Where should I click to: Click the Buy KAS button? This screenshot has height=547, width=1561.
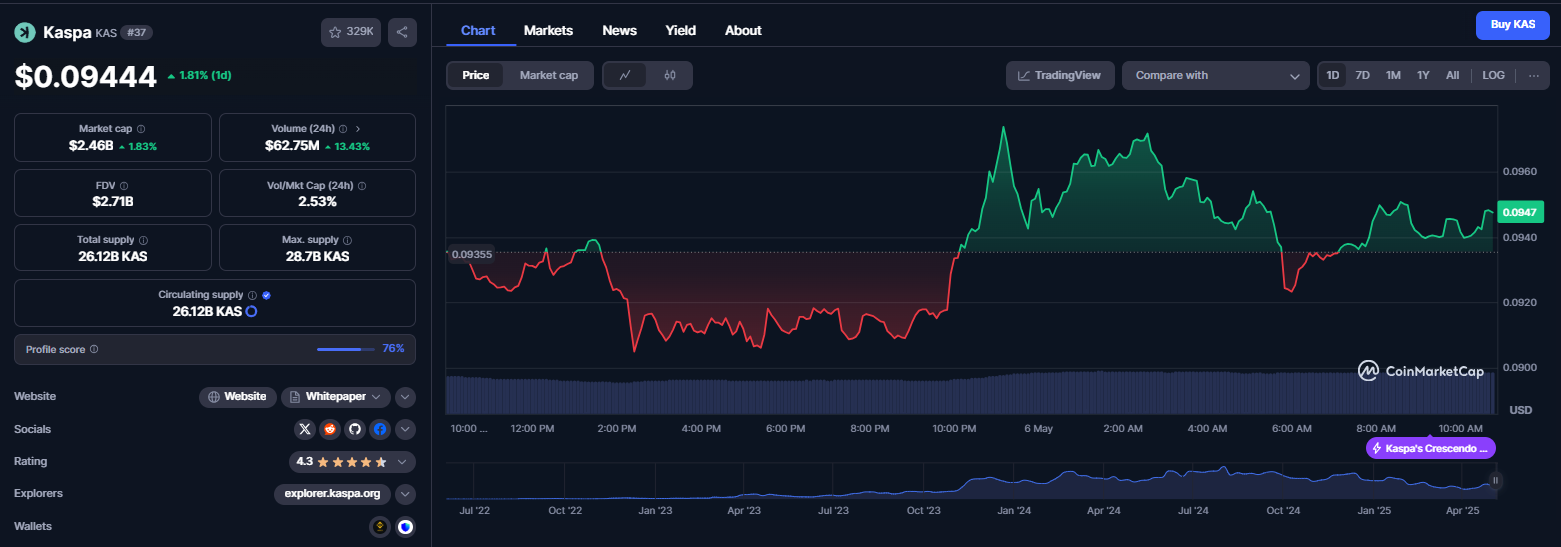click(x=1512, y=24)
